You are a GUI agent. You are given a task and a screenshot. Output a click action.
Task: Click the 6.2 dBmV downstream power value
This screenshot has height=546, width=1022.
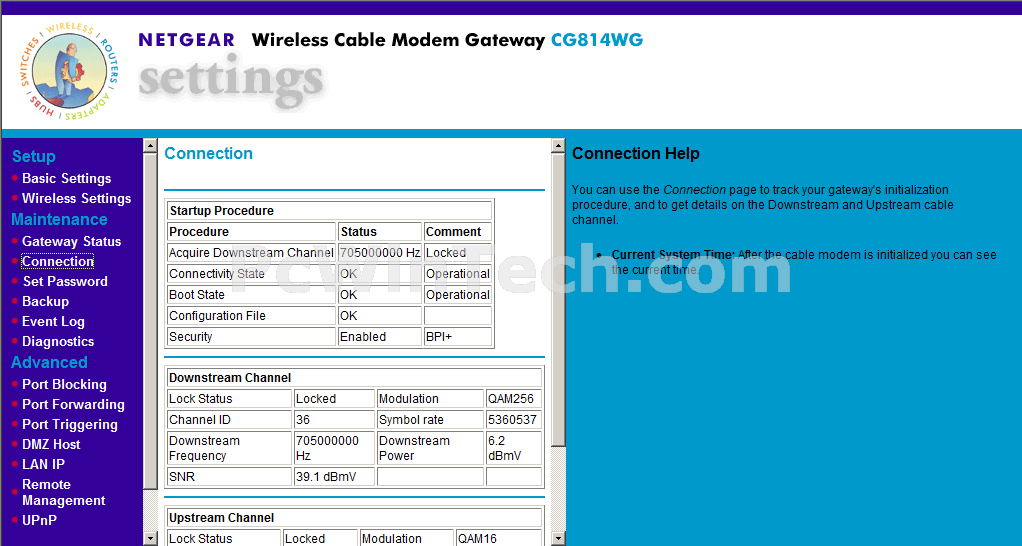coord(514,448)
